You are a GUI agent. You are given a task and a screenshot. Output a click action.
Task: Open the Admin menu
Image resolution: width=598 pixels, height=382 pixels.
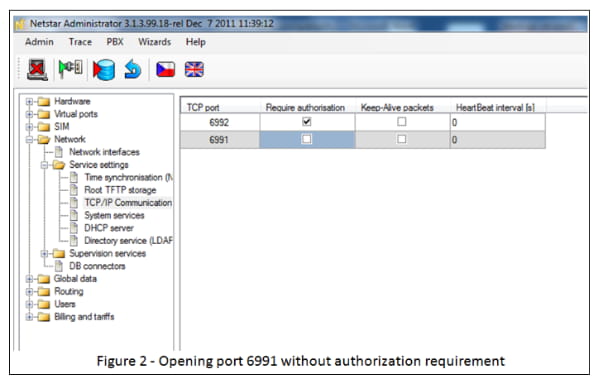[39, 42]
